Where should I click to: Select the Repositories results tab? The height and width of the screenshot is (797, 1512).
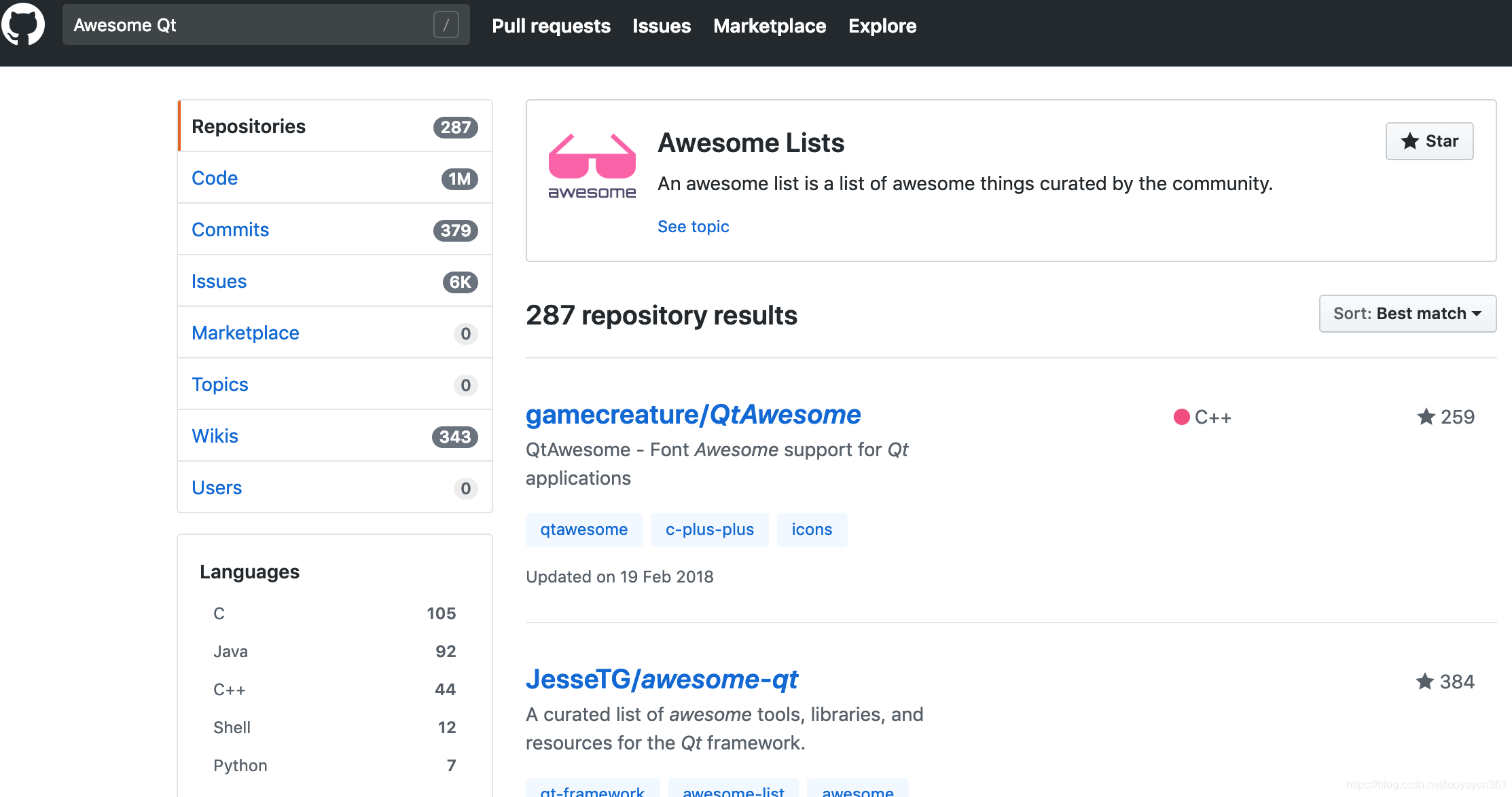point(335,126)
